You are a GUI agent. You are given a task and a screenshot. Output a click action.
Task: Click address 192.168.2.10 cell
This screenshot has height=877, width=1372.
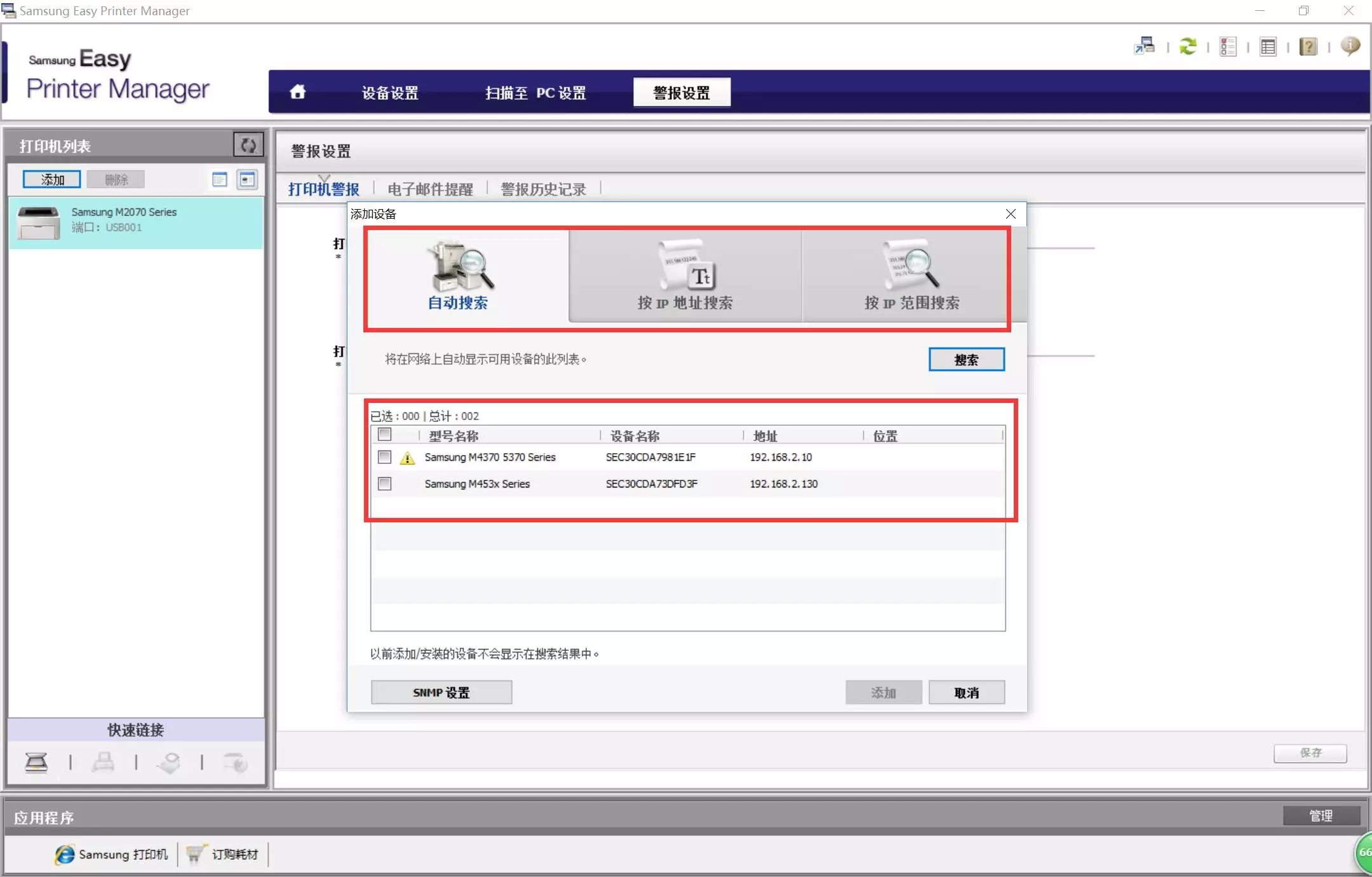(781, 457)
